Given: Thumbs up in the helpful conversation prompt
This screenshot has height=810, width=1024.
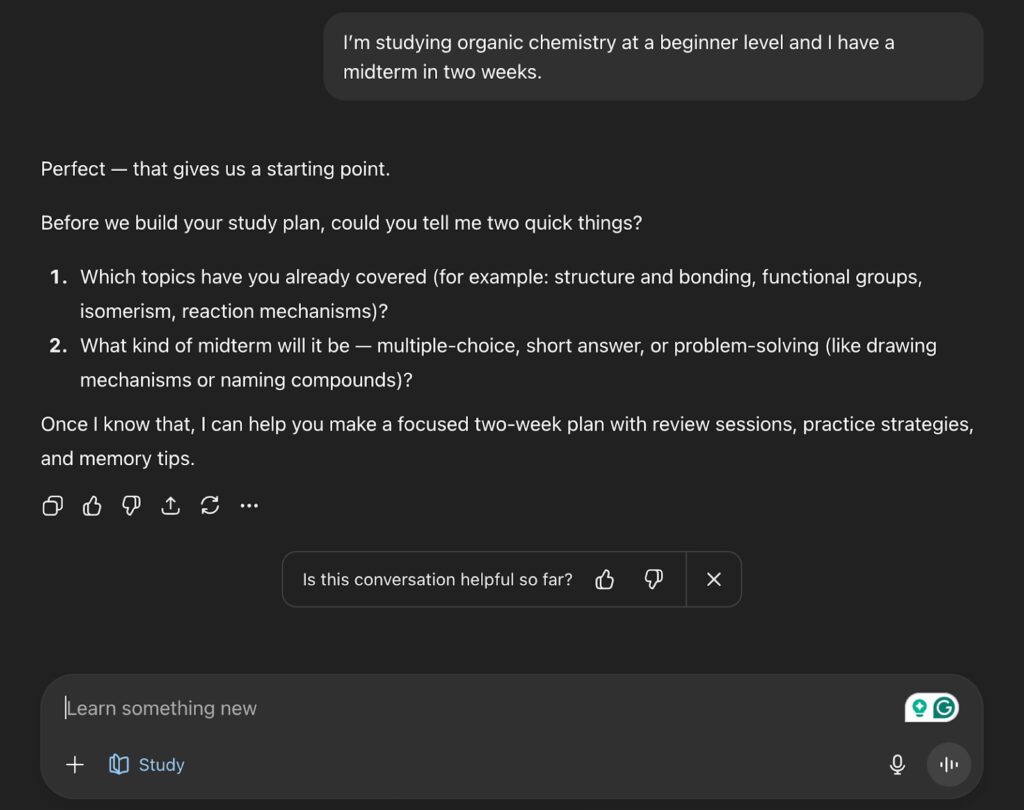Looking at the screenshot, I should click(x=605, y=580).
